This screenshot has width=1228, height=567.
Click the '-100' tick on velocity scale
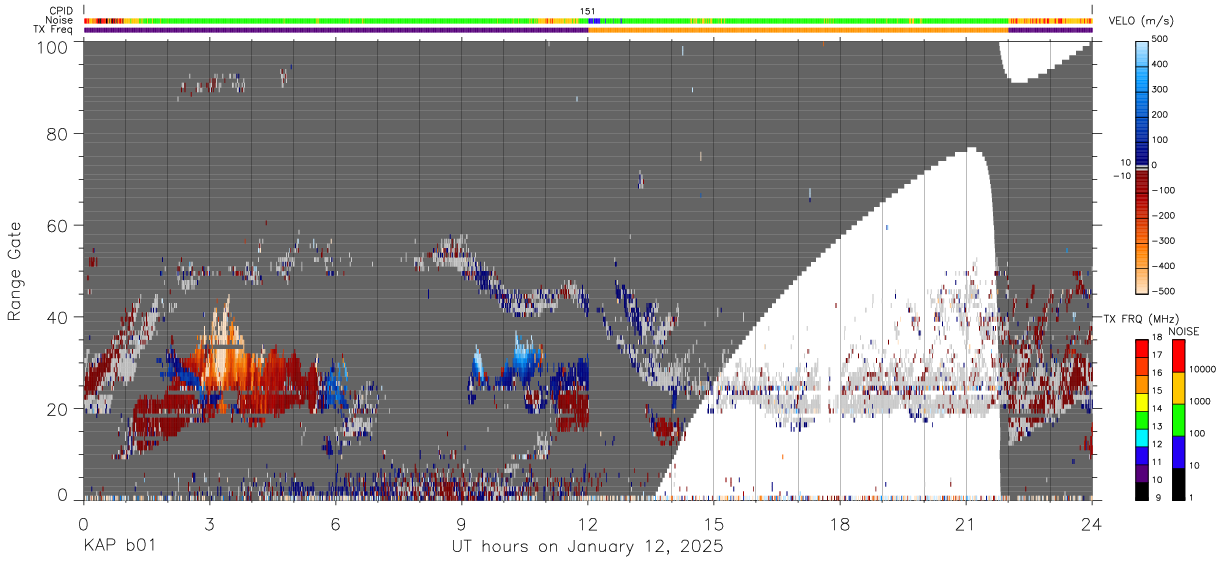(x=1162, y=190)
